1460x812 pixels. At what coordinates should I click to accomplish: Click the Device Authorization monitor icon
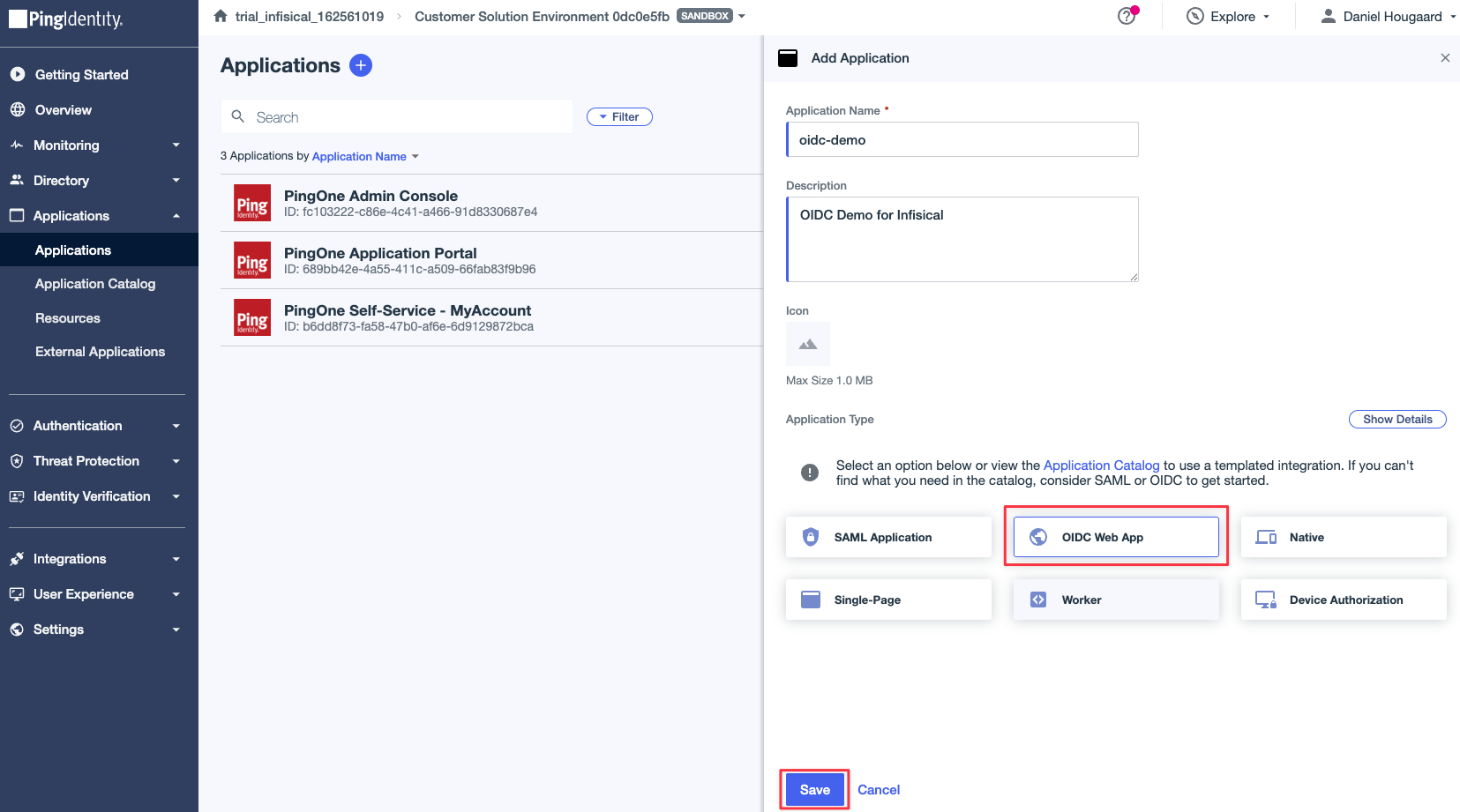[1266, 600]
